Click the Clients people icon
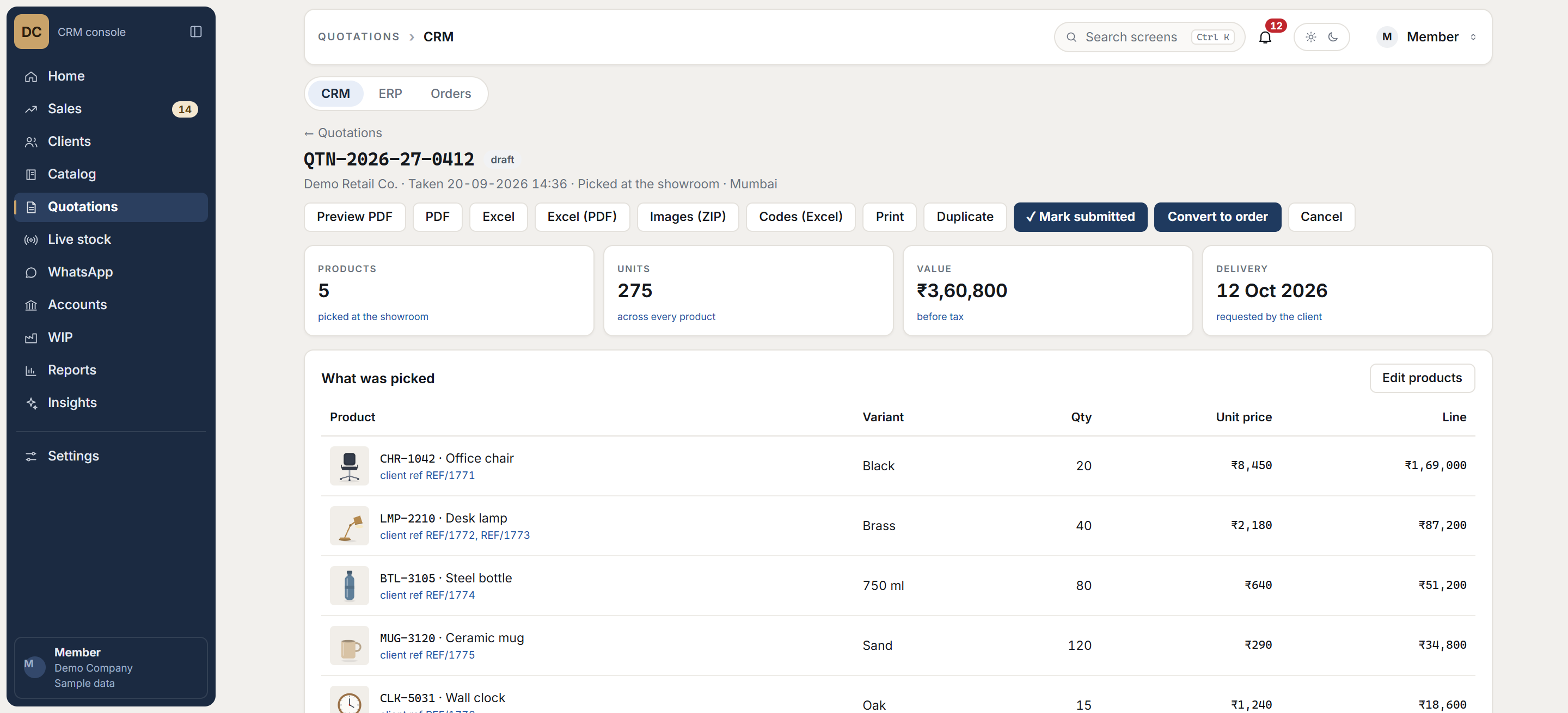The height and width of the screenshot is (713, 1568). pos(31,142)
